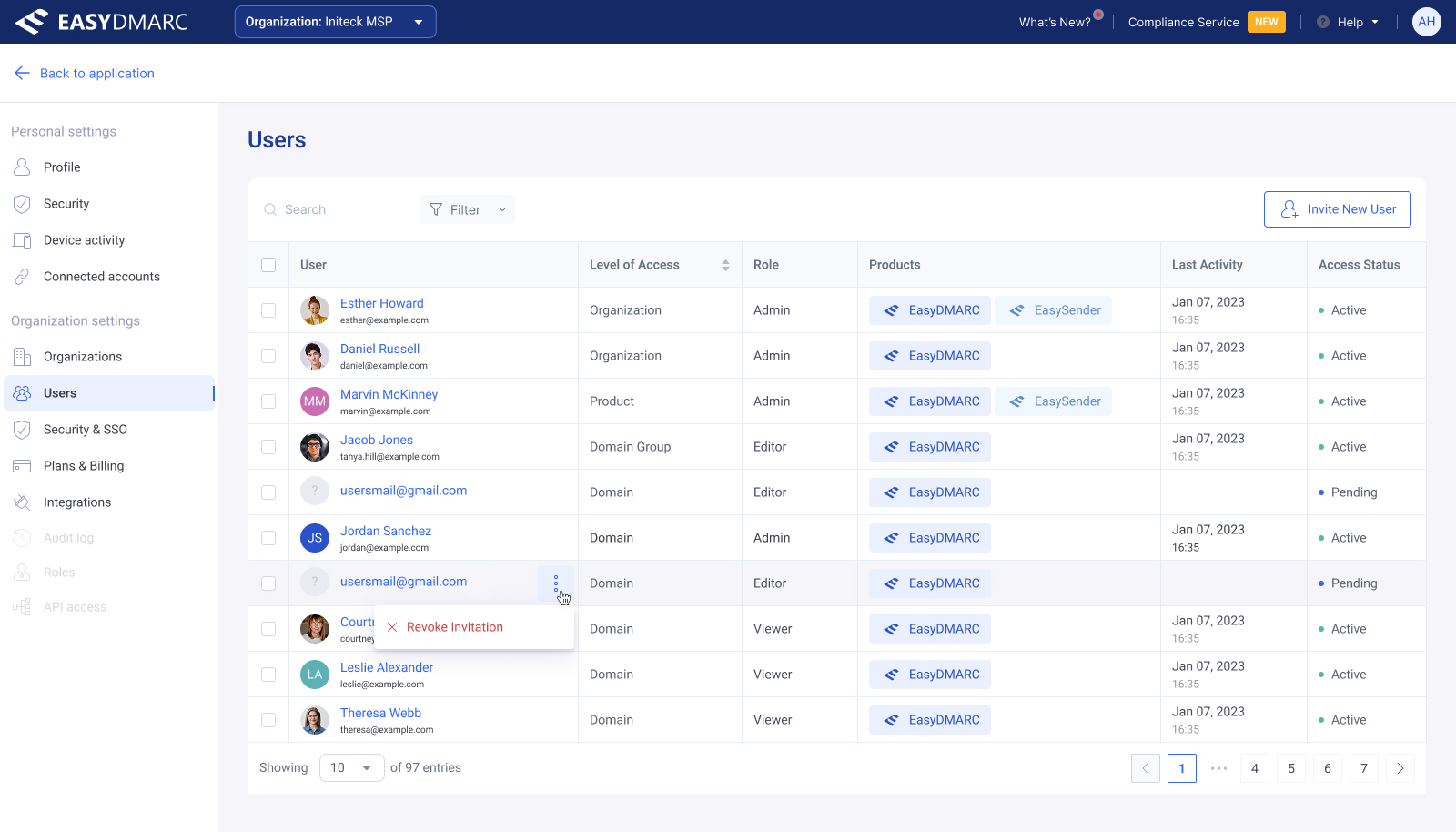Toggle the select-all checkbox in table header
The height and width of the screenshot is (832, 1456).
click(268, 265)
